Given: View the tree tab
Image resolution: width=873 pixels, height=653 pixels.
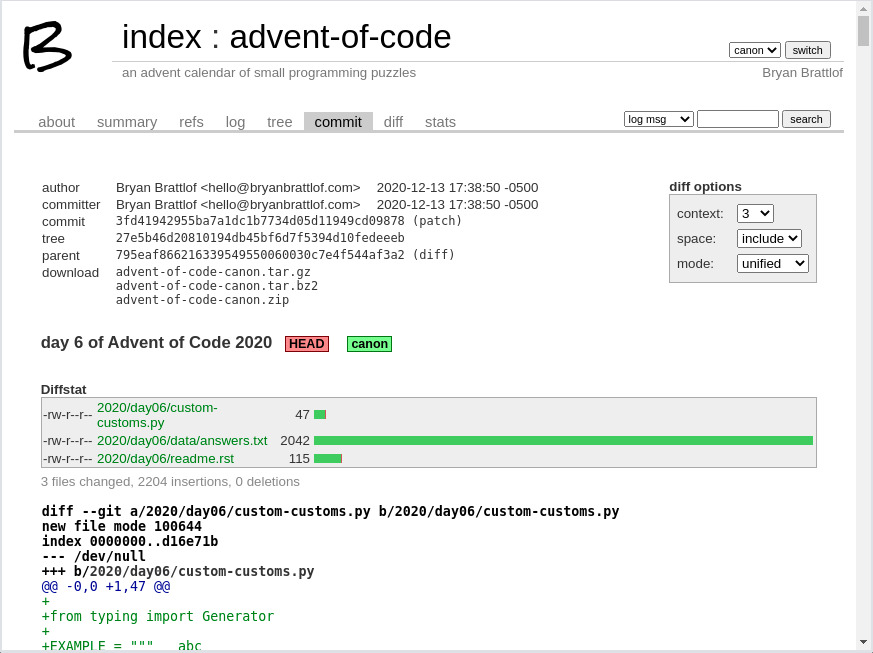Looking at the screenshot, I should click(x=279, y=122).
